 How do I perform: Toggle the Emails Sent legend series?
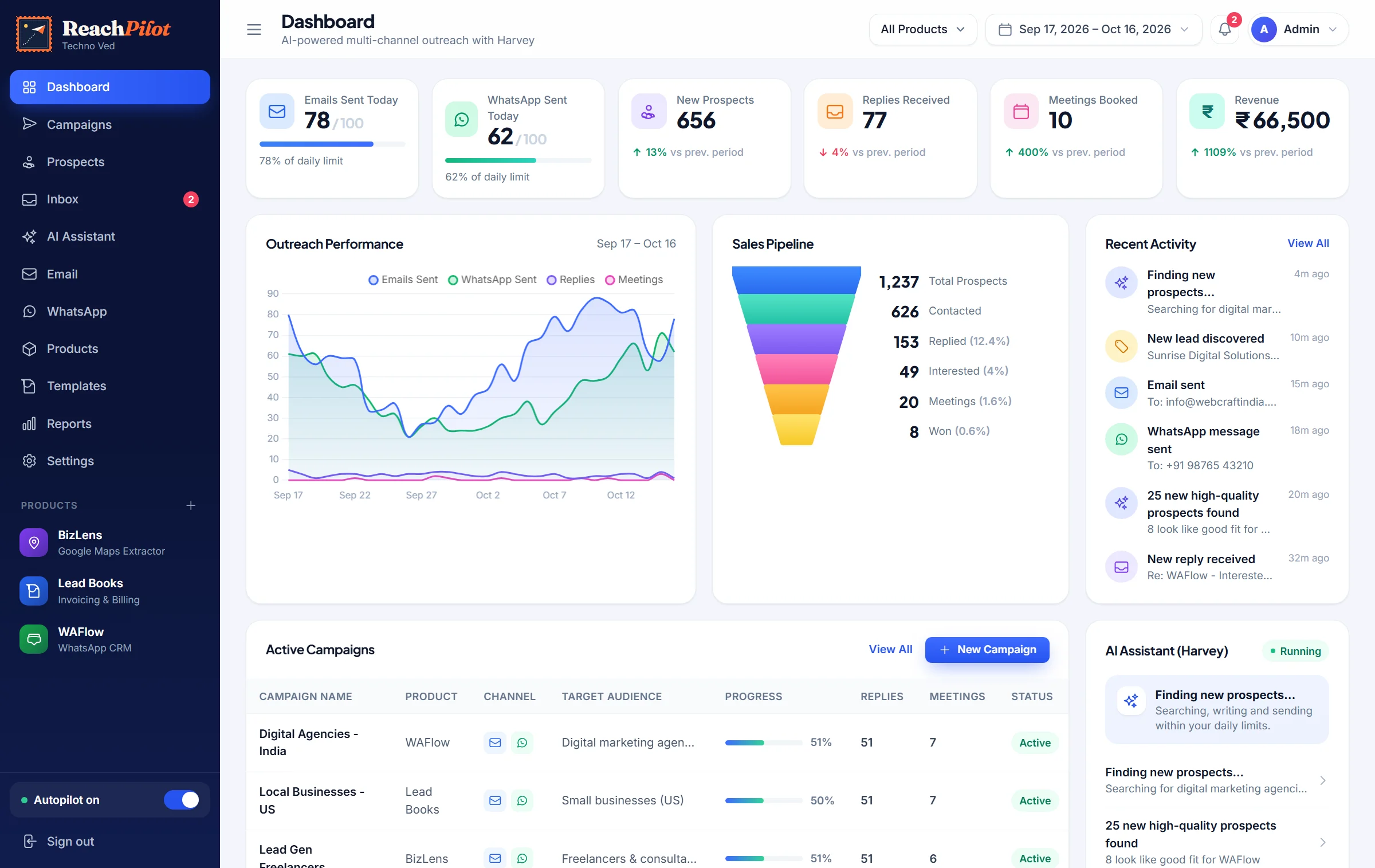coord(403,280)
